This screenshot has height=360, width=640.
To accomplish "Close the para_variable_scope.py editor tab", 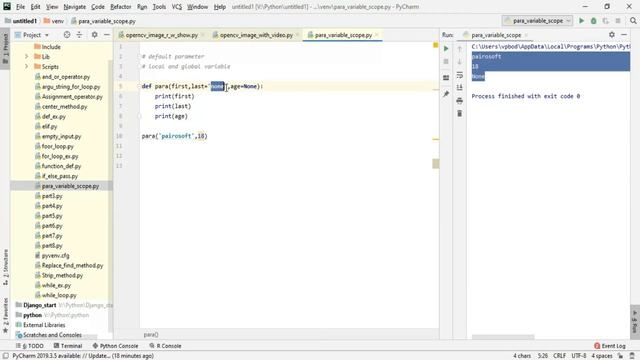I will tap(377, 35).
